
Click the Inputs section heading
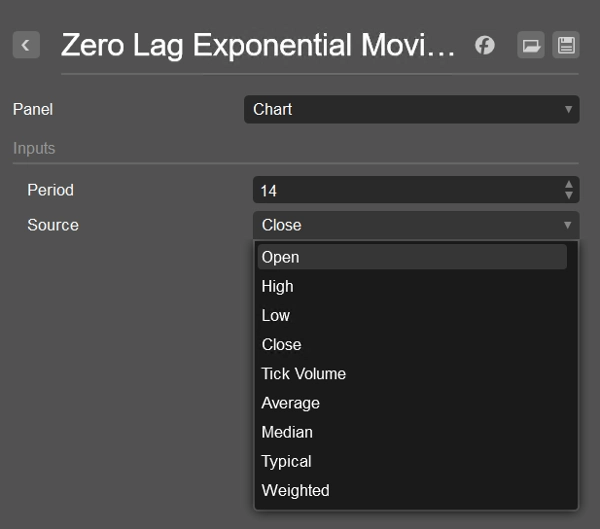34,149
